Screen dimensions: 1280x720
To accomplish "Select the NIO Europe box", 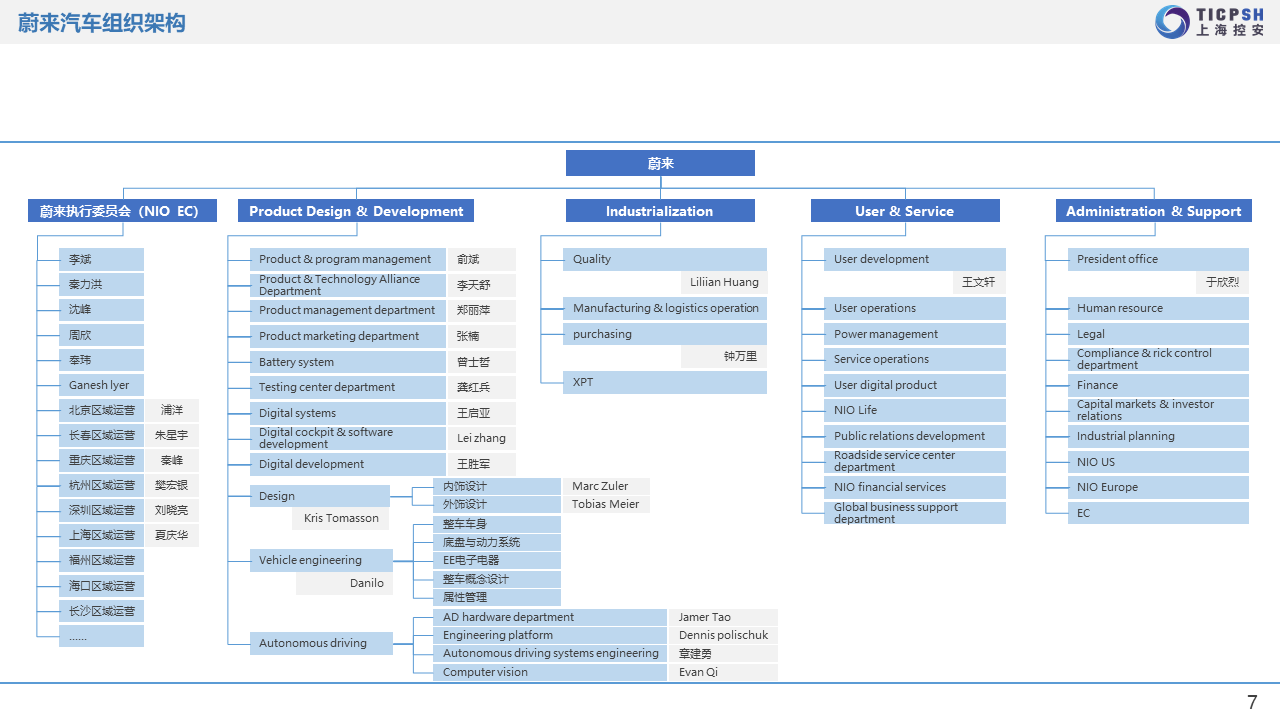I will (x=1158, y=487).
